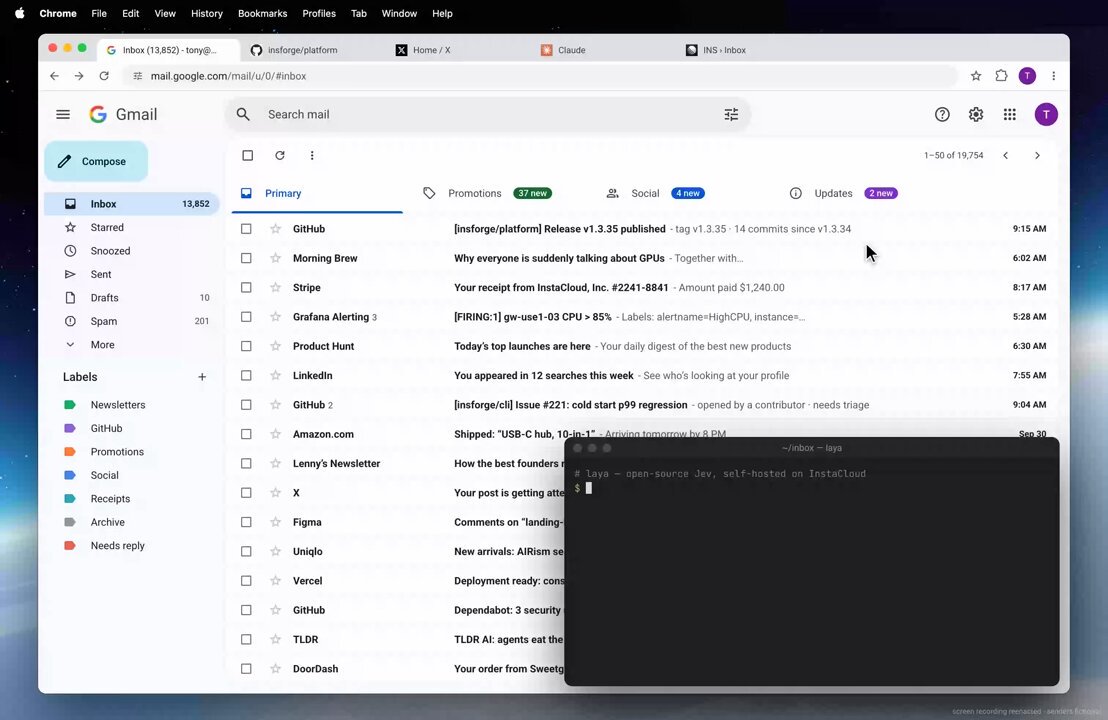The height and width of the screenshot is (720, 1108).
Task: Switch to the Promotions tab
Action: [487, 194]
